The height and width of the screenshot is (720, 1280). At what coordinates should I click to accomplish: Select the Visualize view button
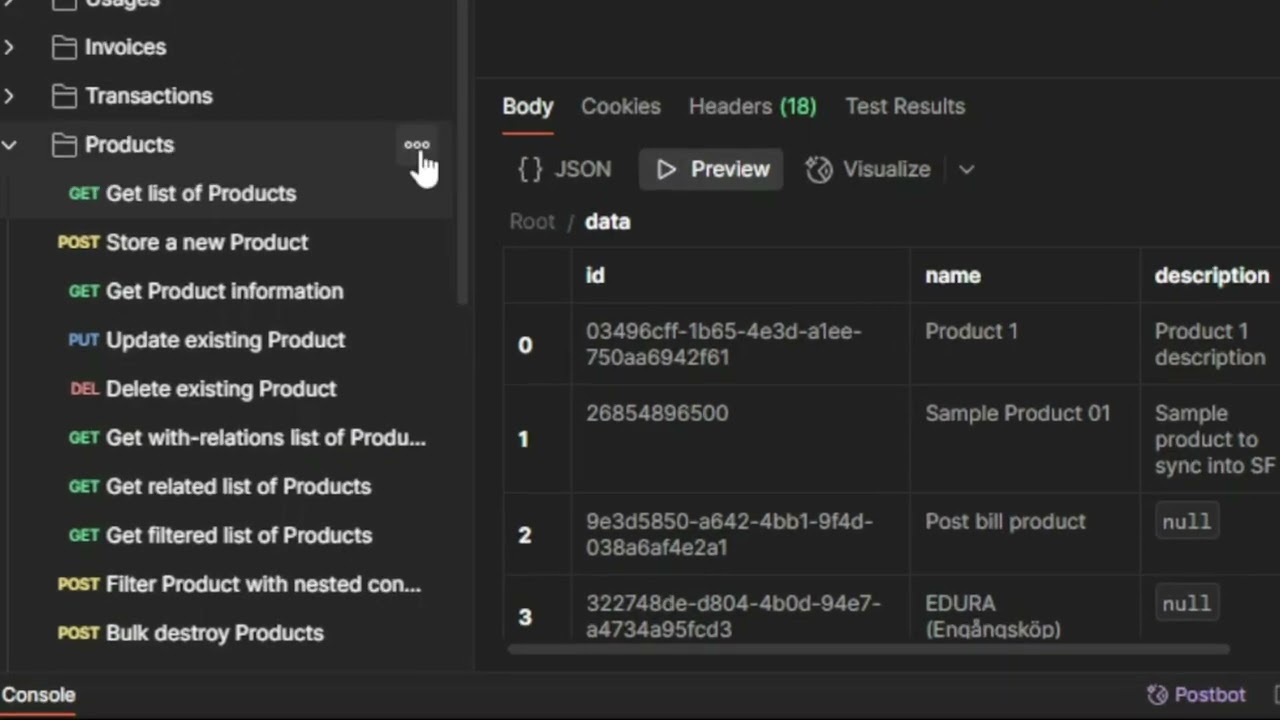coord(868,170)
